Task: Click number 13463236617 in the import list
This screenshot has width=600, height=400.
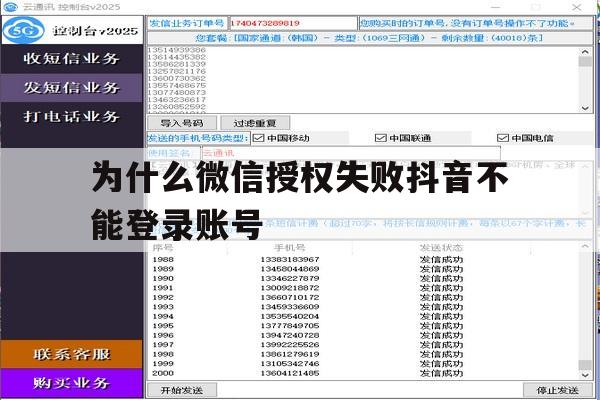Action: 176,100
